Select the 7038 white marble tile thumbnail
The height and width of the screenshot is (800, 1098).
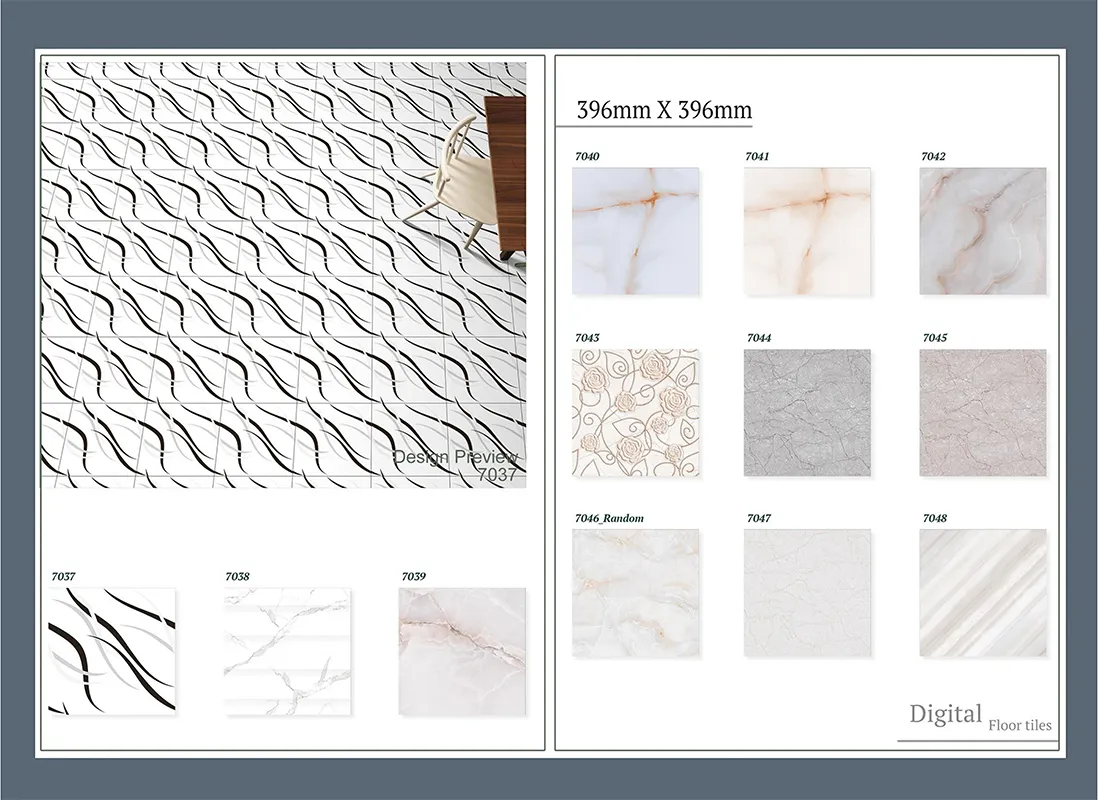click(x=286, y=651)
